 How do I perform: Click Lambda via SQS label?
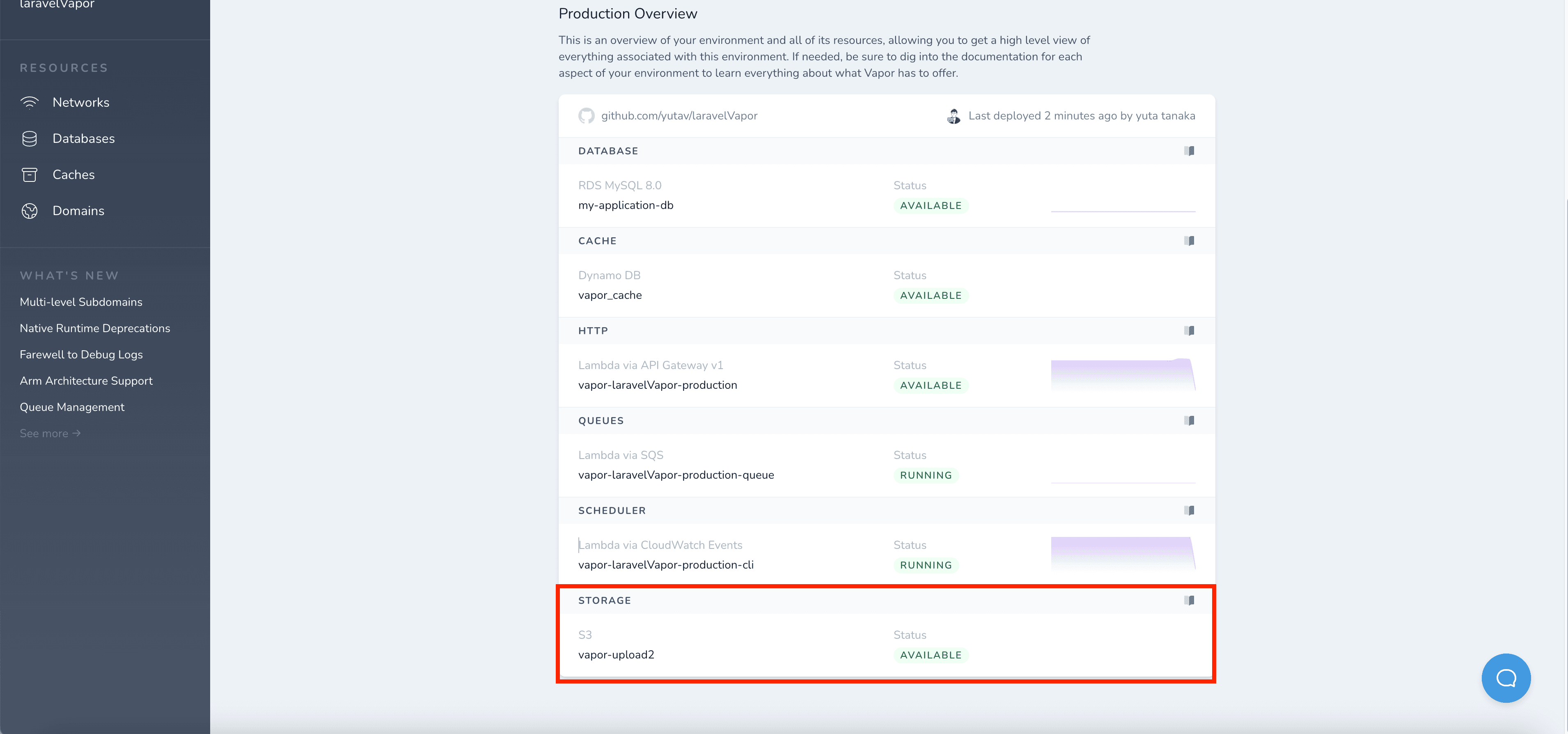click(x=621, y=455)
